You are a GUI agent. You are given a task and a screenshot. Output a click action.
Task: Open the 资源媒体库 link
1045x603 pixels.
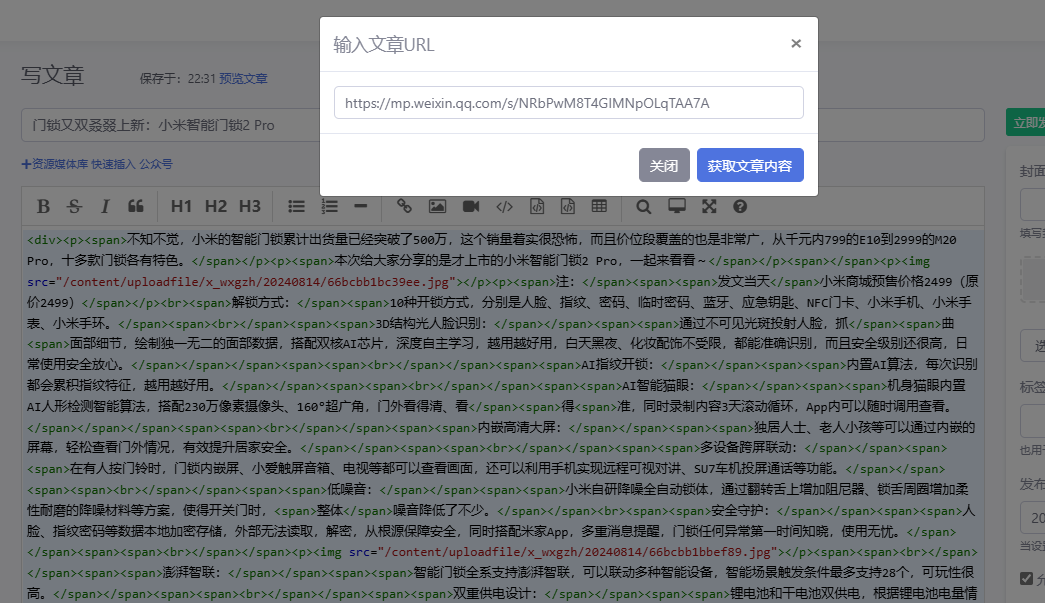point(55,164)
